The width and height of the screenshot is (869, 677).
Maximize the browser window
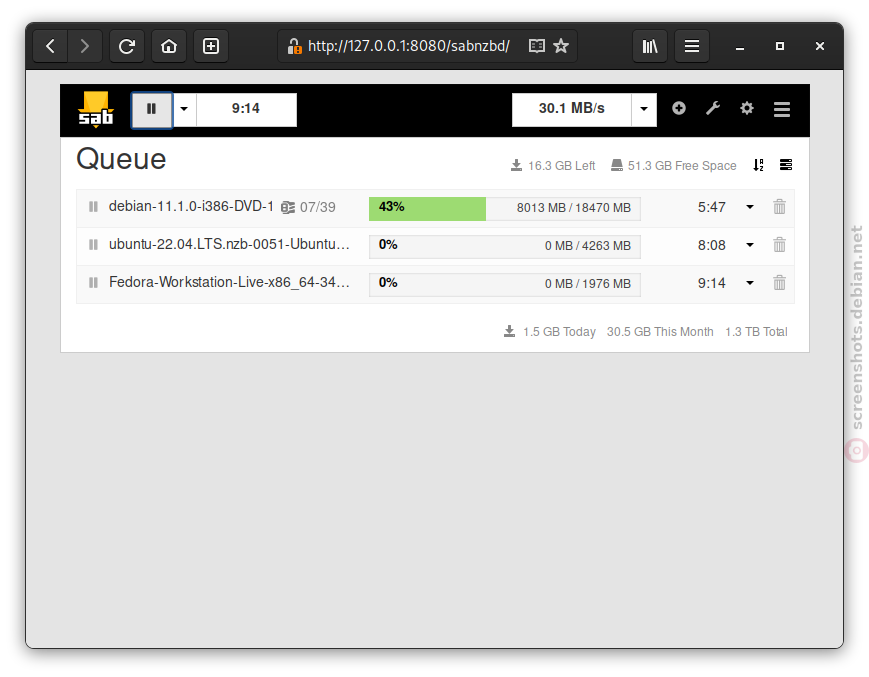tap(780, 46)
